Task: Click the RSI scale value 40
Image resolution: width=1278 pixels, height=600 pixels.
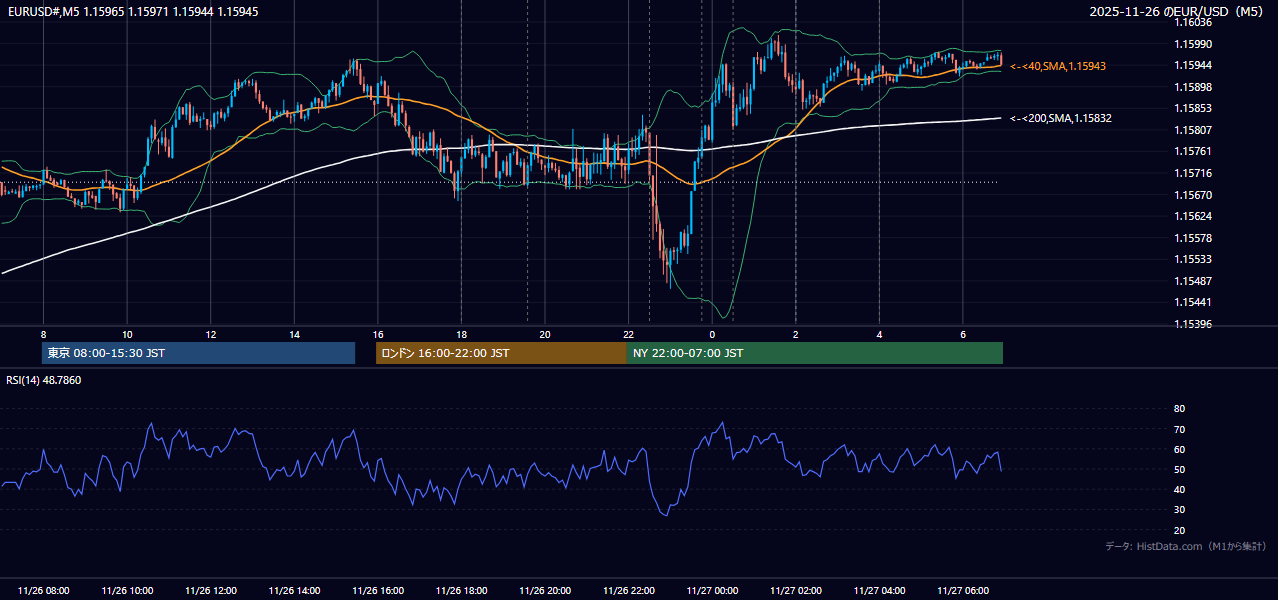Action: [1179, 489]
